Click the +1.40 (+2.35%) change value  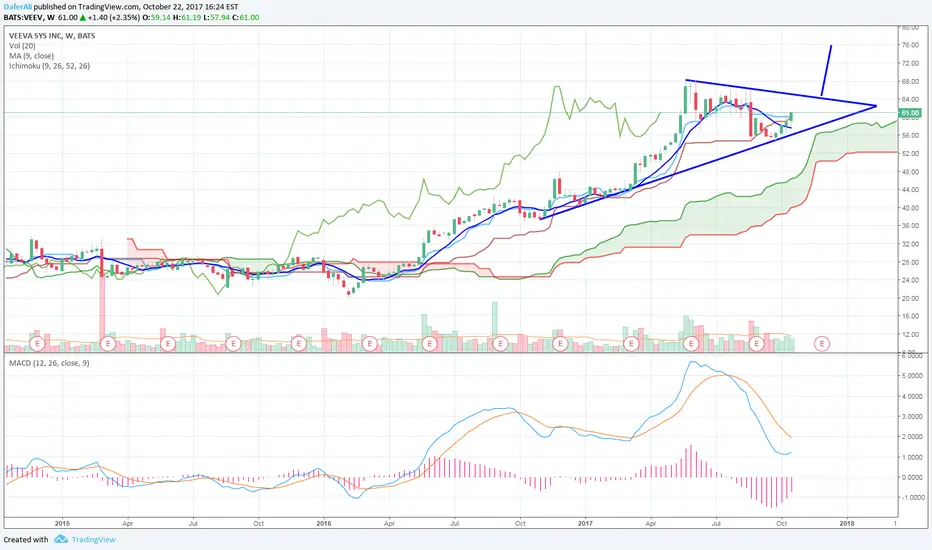click(114, 18)
